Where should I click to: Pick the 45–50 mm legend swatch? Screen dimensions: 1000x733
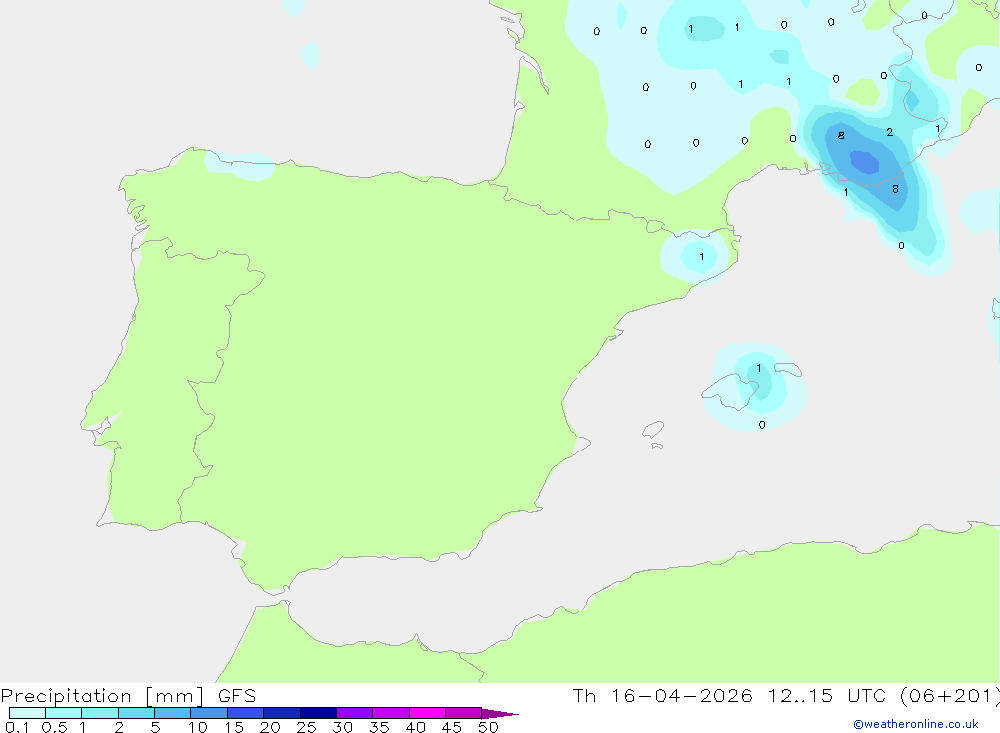tap(464, 713)
